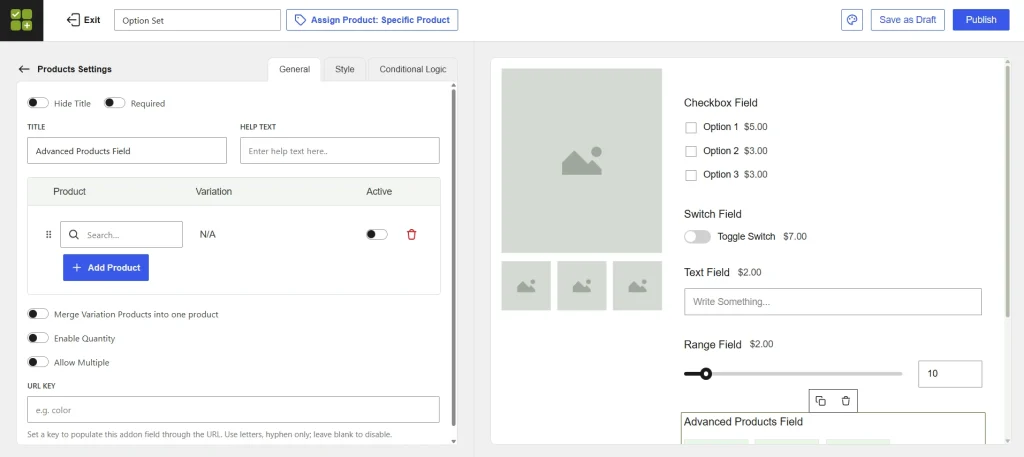Click Save as Draft
The image size is (1024, 457).
point(908,20)
